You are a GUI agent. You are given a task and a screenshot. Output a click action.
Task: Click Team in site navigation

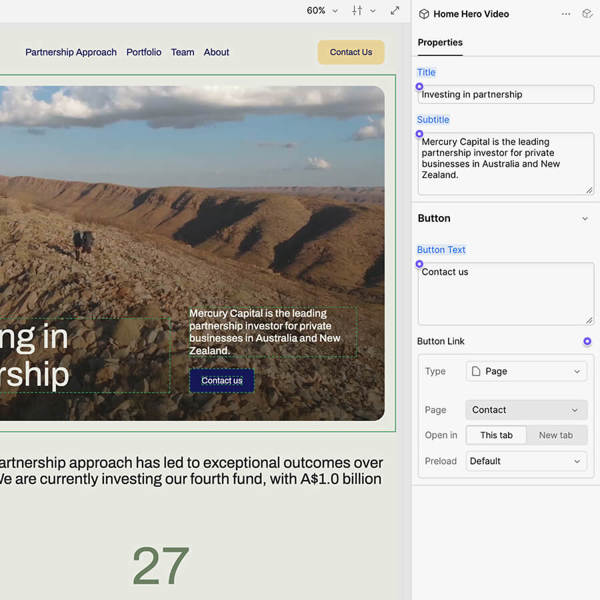(183, 52)
